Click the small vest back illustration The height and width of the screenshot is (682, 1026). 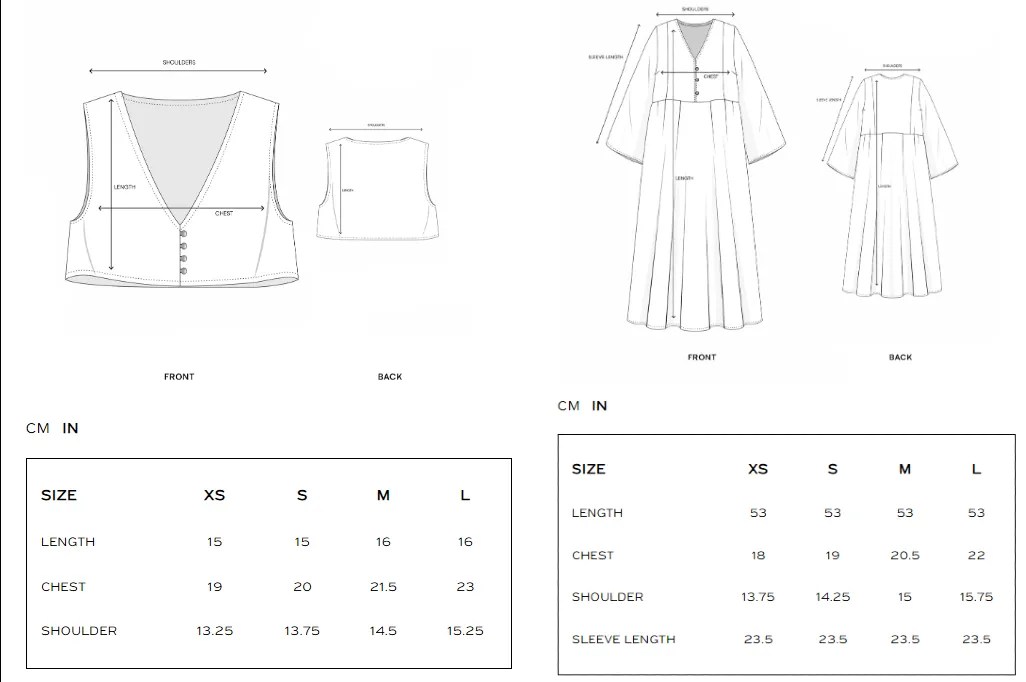[377, 188]
